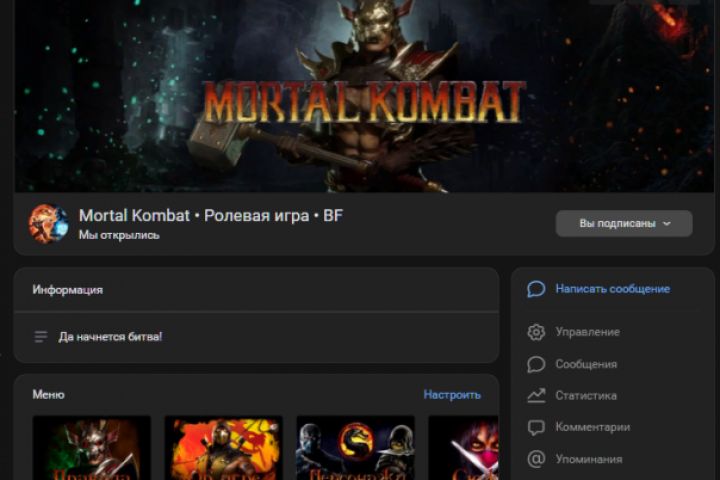Click the chart icon beside Статистика

click(536, 395)
